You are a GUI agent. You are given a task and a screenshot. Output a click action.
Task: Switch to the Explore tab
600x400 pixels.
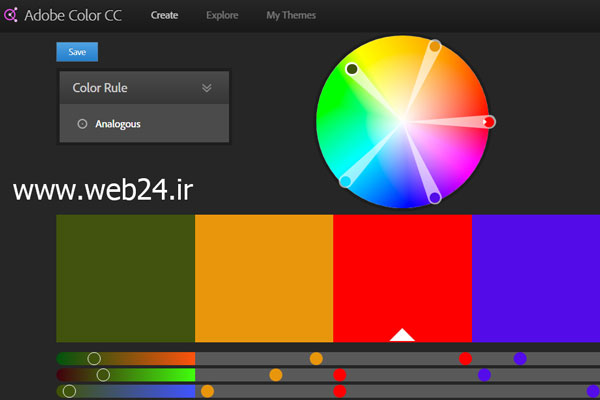[222, 15]
